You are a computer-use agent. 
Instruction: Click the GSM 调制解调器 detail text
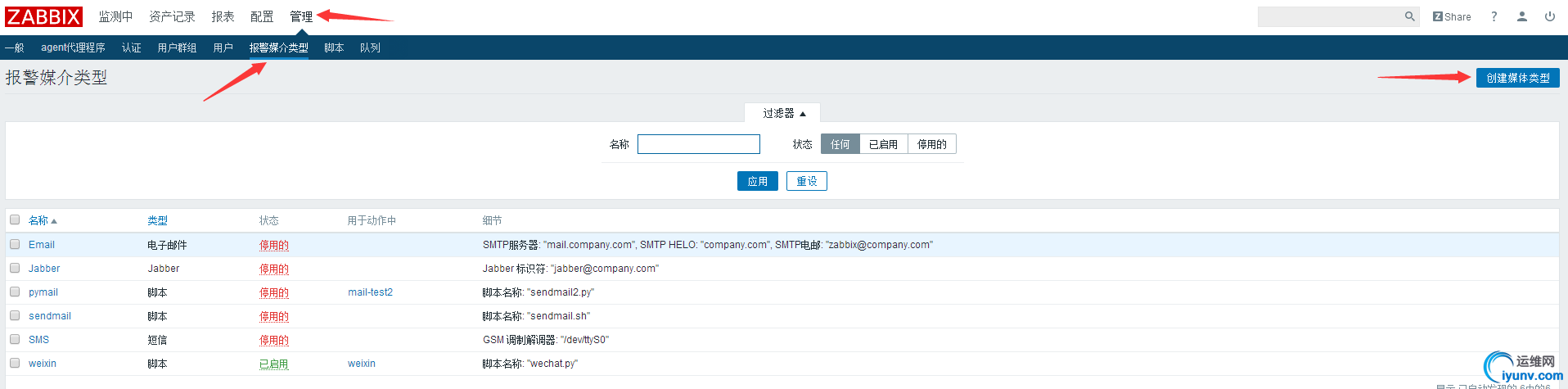[x=546, y=340]
